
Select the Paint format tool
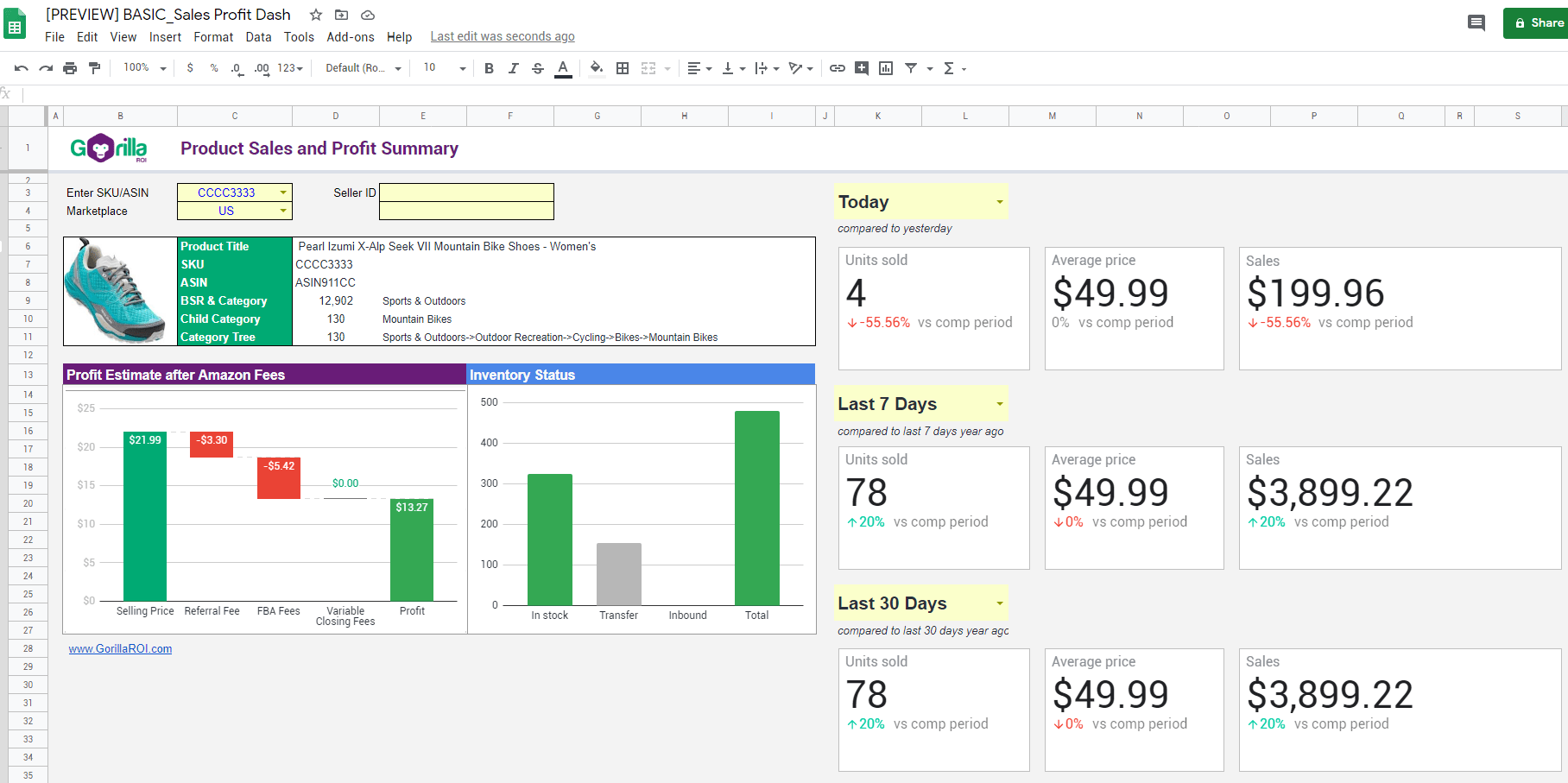coord(94,68)
